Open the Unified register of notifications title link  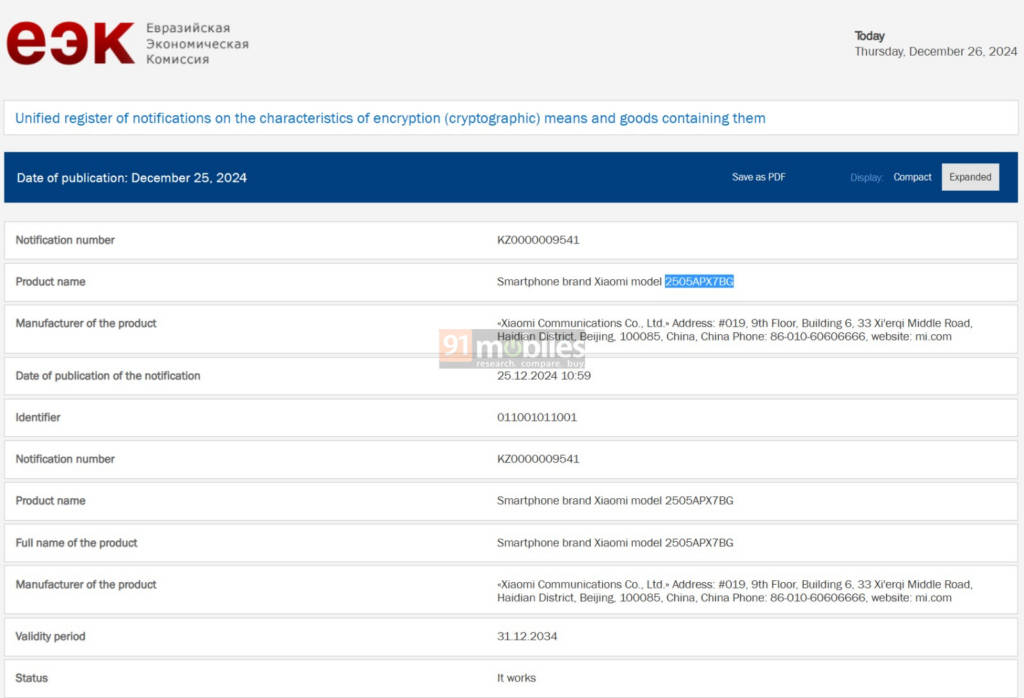point(390,118)
